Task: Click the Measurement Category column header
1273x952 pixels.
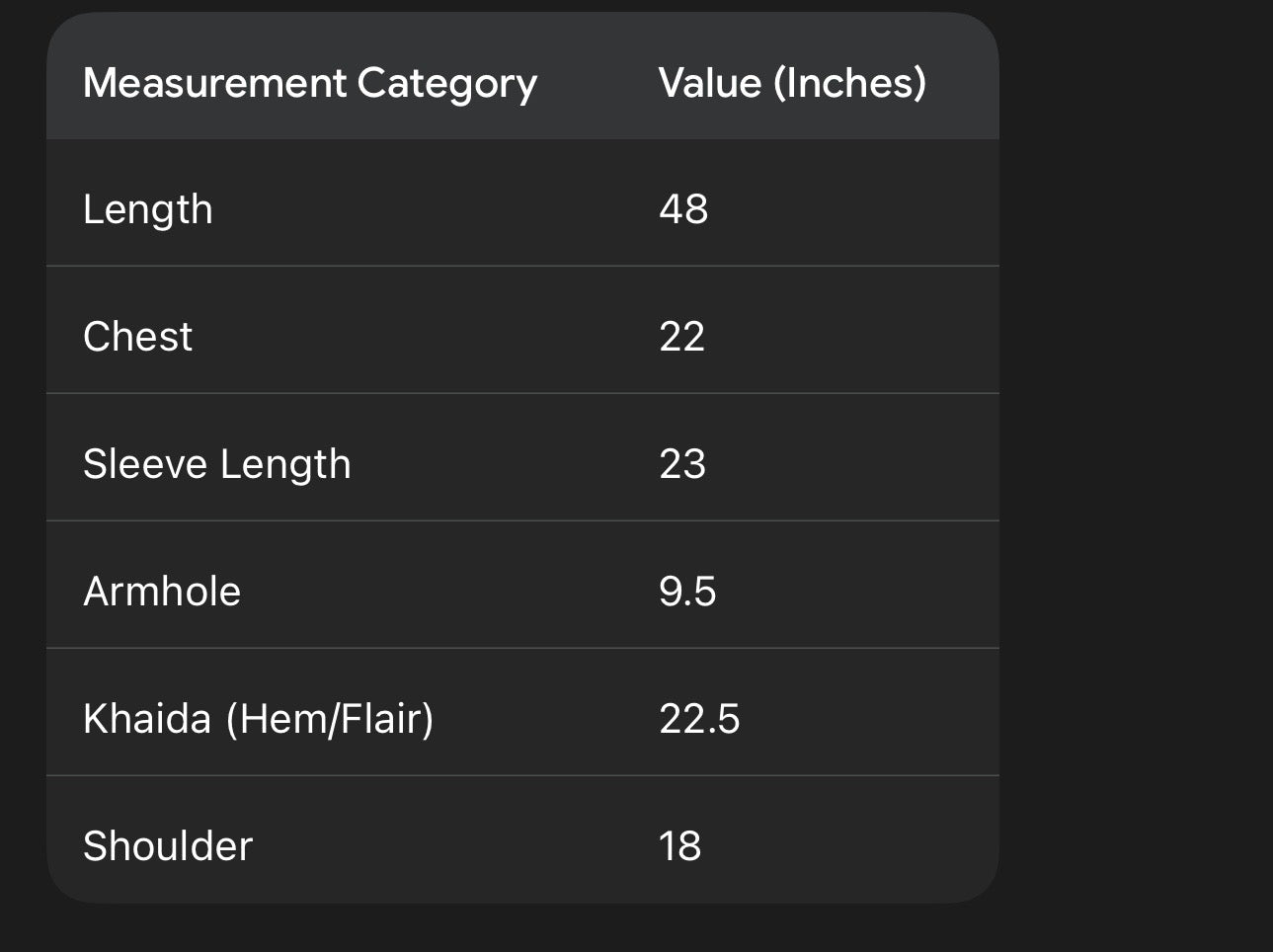Action: (x=309, y=83)
